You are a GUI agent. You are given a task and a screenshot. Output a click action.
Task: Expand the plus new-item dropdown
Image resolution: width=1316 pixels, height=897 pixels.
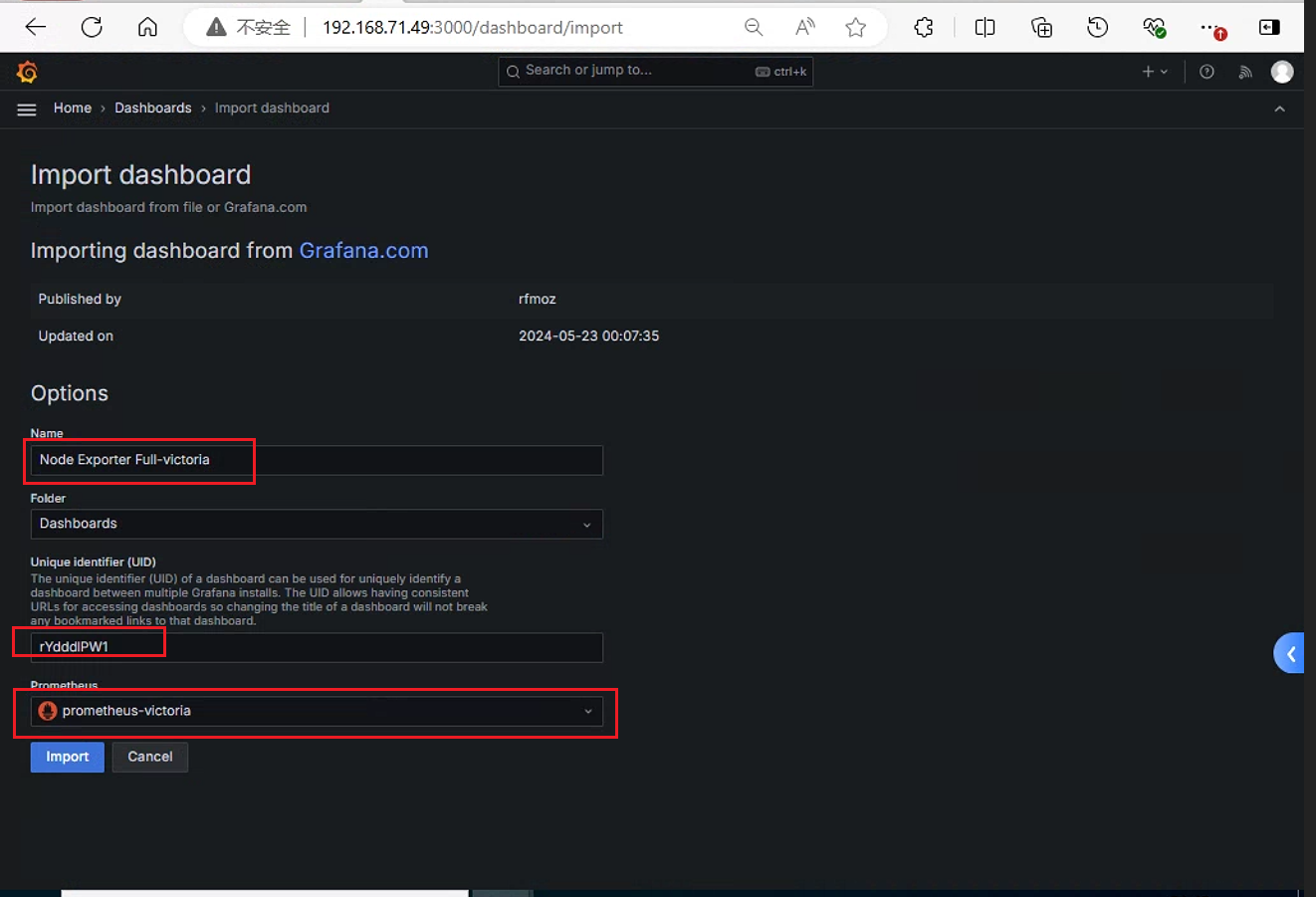pos(1155,72)
